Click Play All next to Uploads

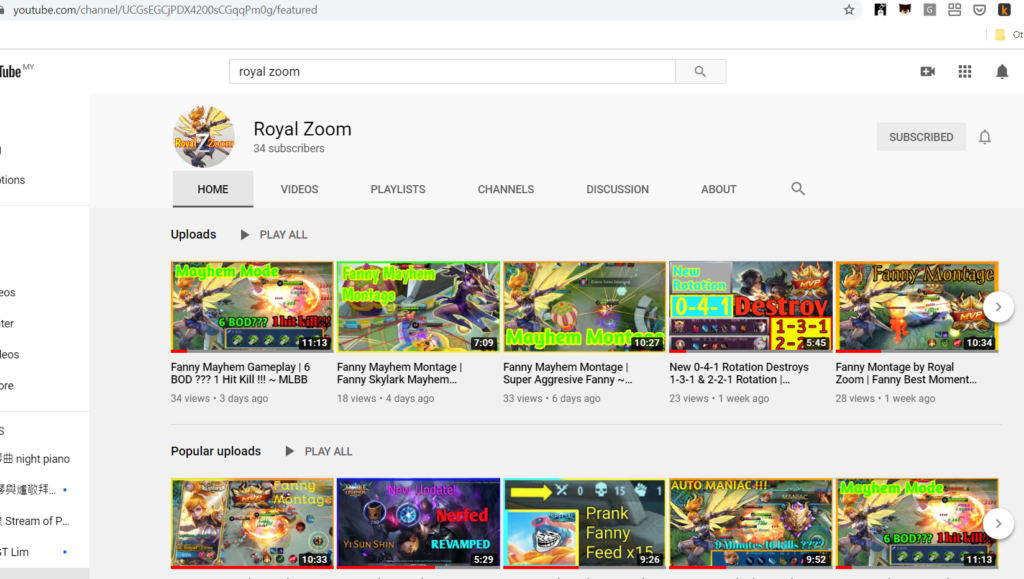pyautogui.click(x=283, y=234)
